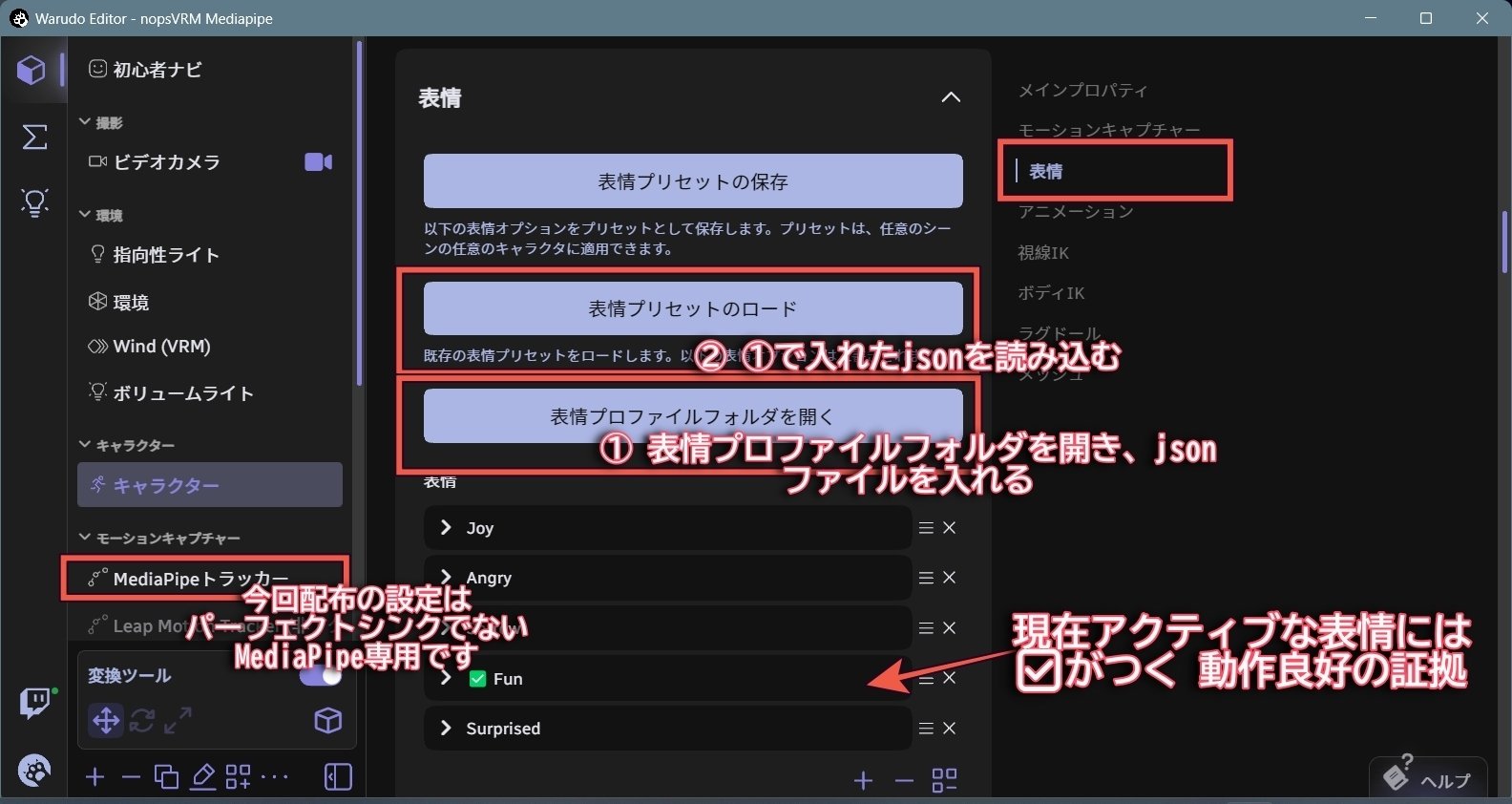Image resolution: width=1512 pixels, height=804 pixels.
Task: Expand the Joy expression entry
Action: tap(446, 527)
